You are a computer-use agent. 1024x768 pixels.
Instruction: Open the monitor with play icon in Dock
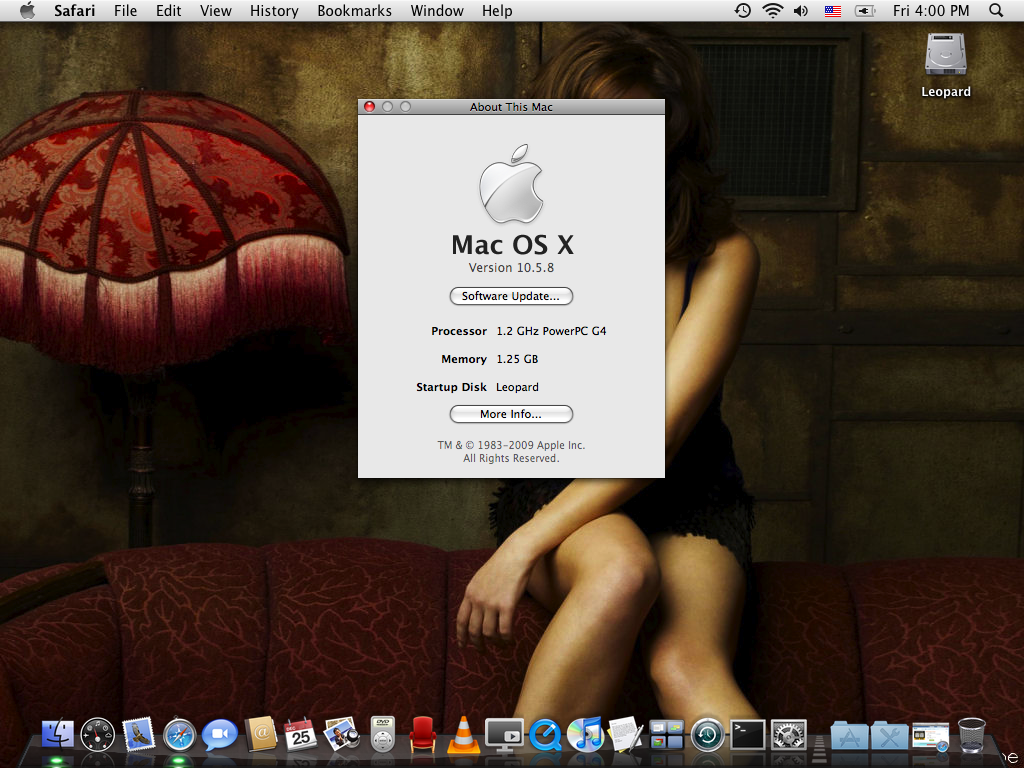[x=504, y=735]
